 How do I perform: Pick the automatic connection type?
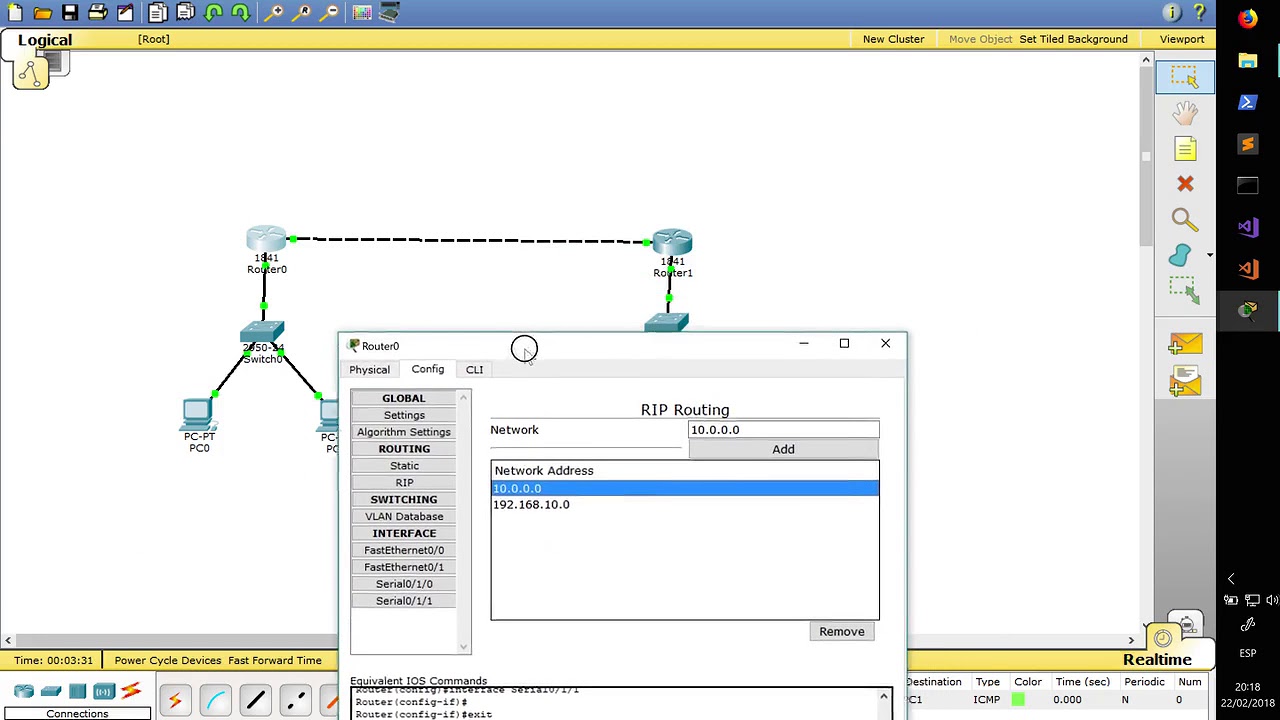(174, 701)
